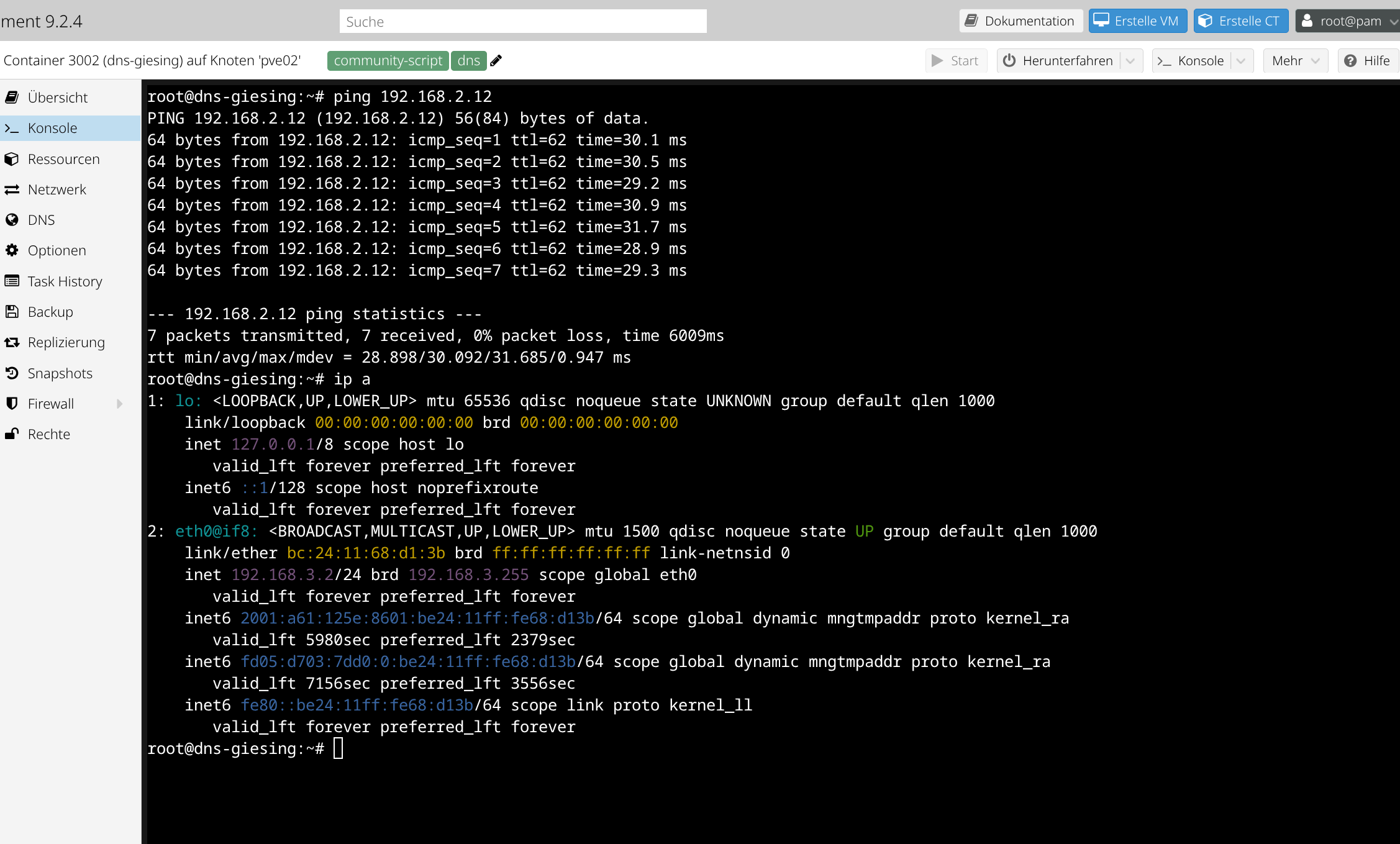Click the 'ping 192.168.2.12' command line
The height and width of the screenshot is (844, 1400).
319,96
